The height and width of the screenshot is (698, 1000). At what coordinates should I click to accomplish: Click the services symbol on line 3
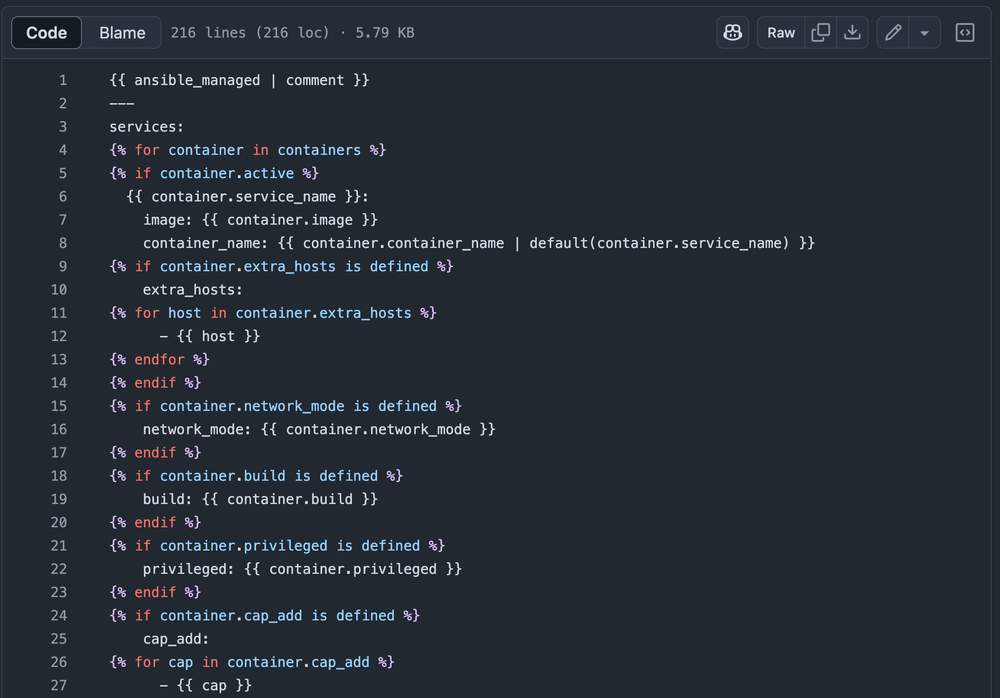(141, 126)
